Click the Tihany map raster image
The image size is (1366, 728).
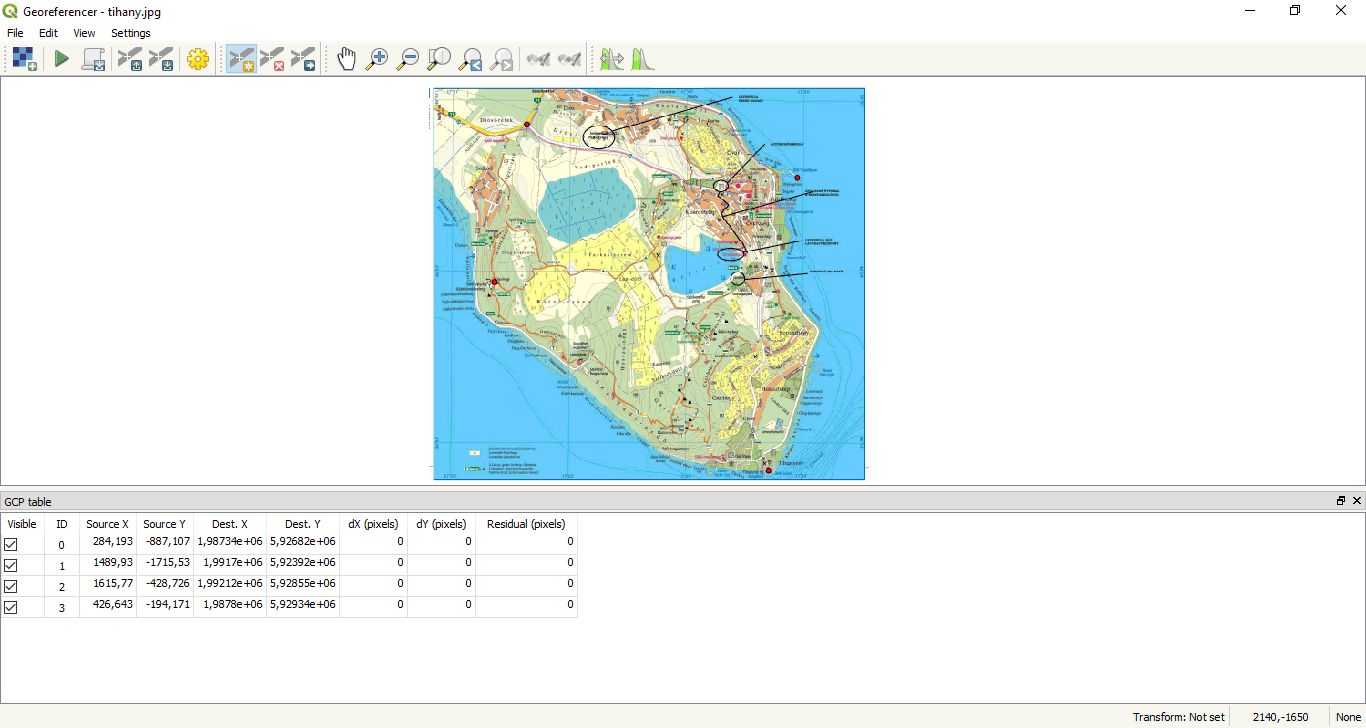coord(649,284)
